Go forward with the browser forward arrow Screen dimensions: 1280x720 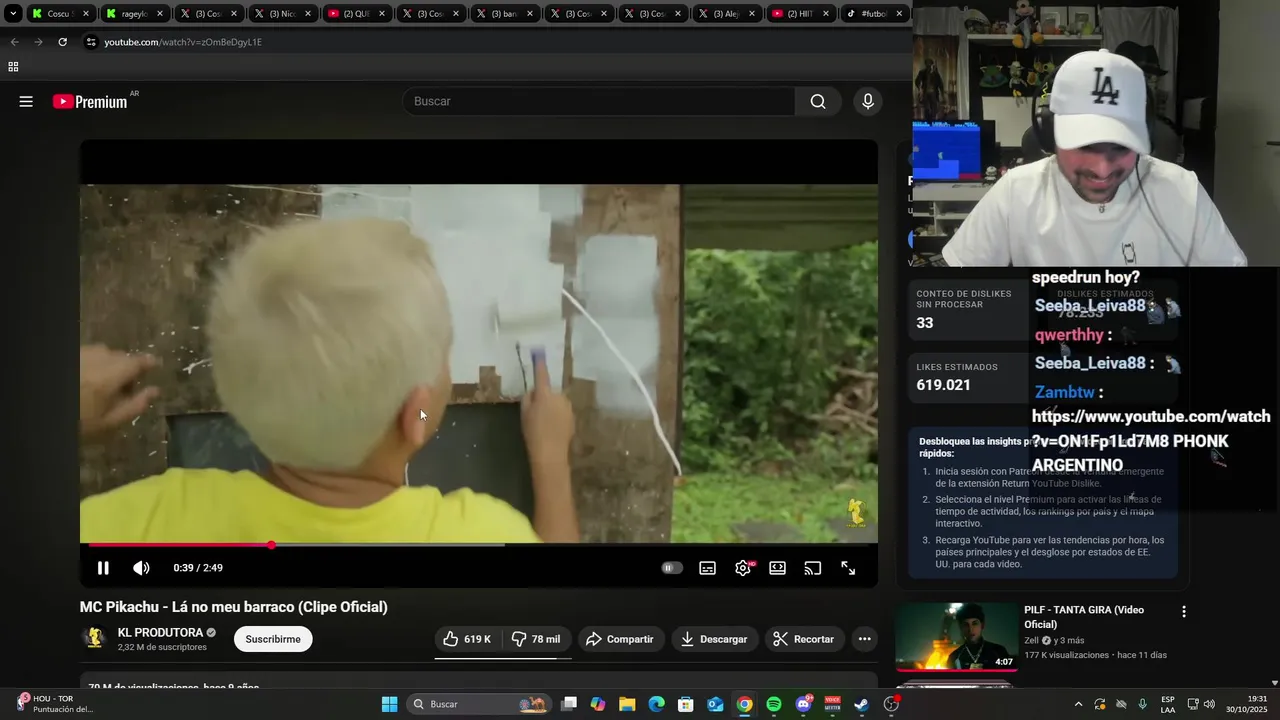coord(38,42)
